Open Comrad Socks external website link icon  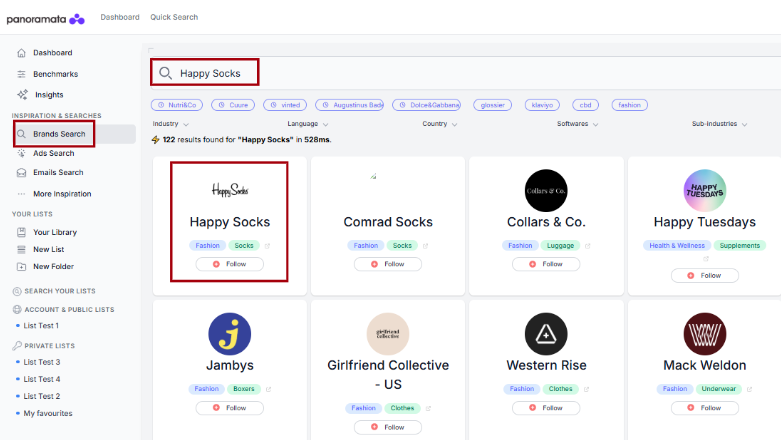425,246
